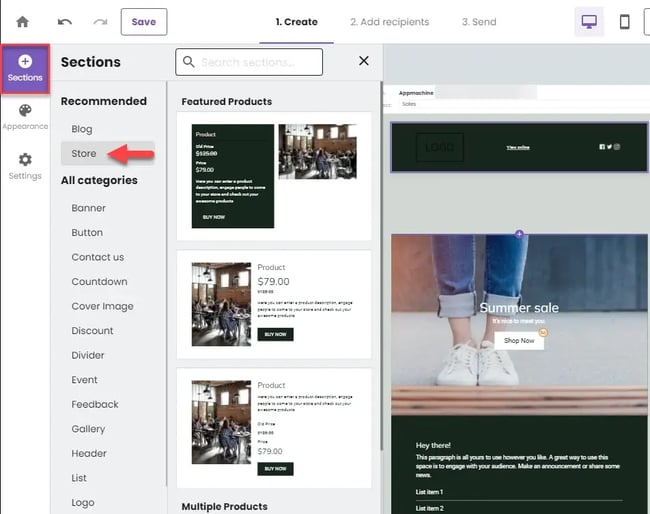Click the Redo arrow icon
The height and width of the screenshot is (514, 650).
point(100,22)
